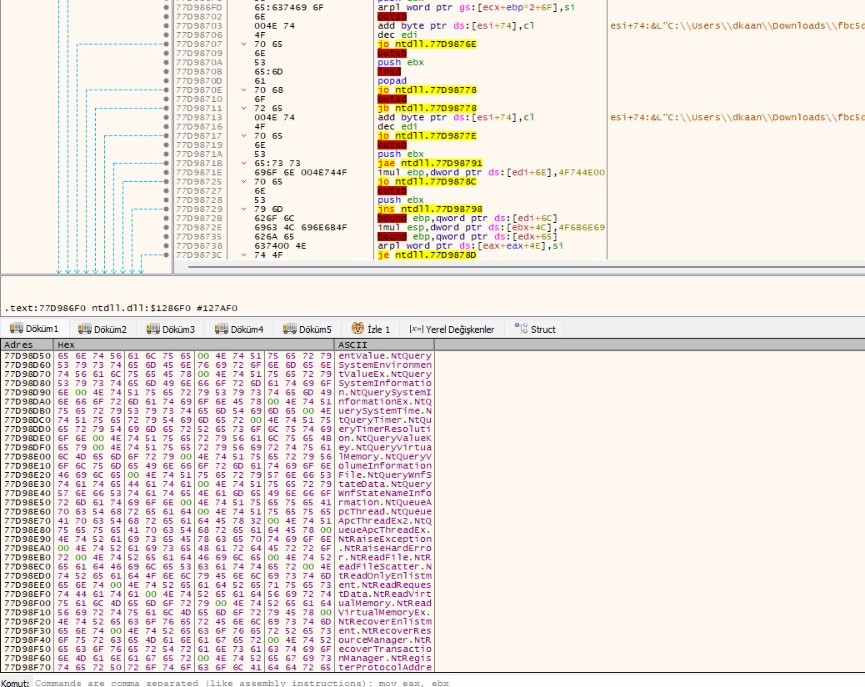Select dump row at address 77D98E00
The image size is (865, 687).
(218, 457)
